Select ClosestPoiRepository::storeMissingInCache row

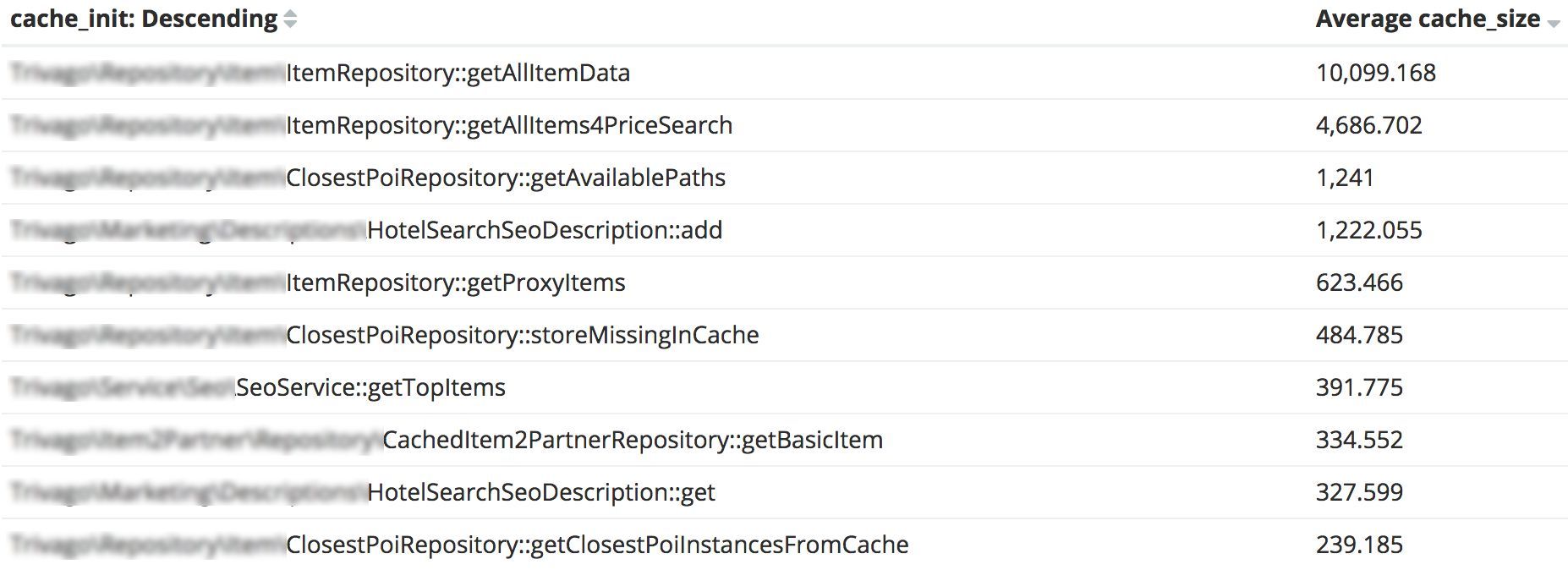coord(522,335)
